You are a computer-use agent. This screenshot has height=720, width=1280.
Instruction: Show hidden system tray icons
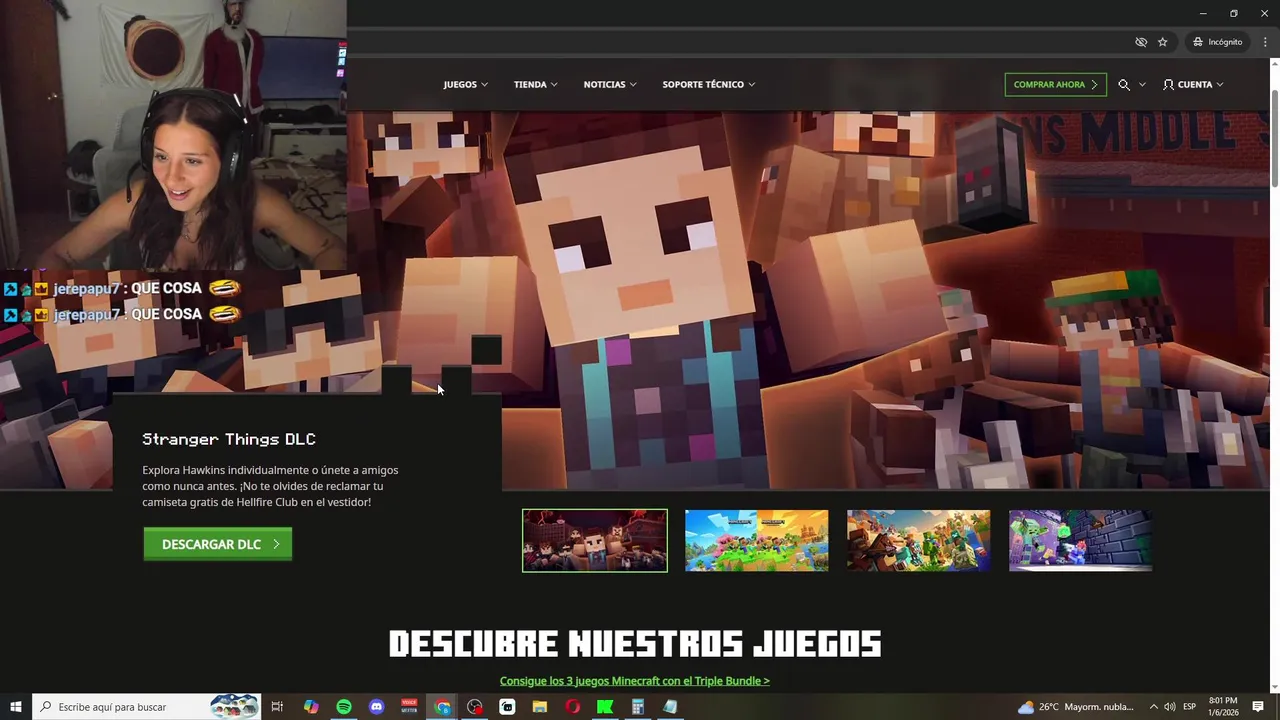pyautogui.click(x=1153, y=707)
